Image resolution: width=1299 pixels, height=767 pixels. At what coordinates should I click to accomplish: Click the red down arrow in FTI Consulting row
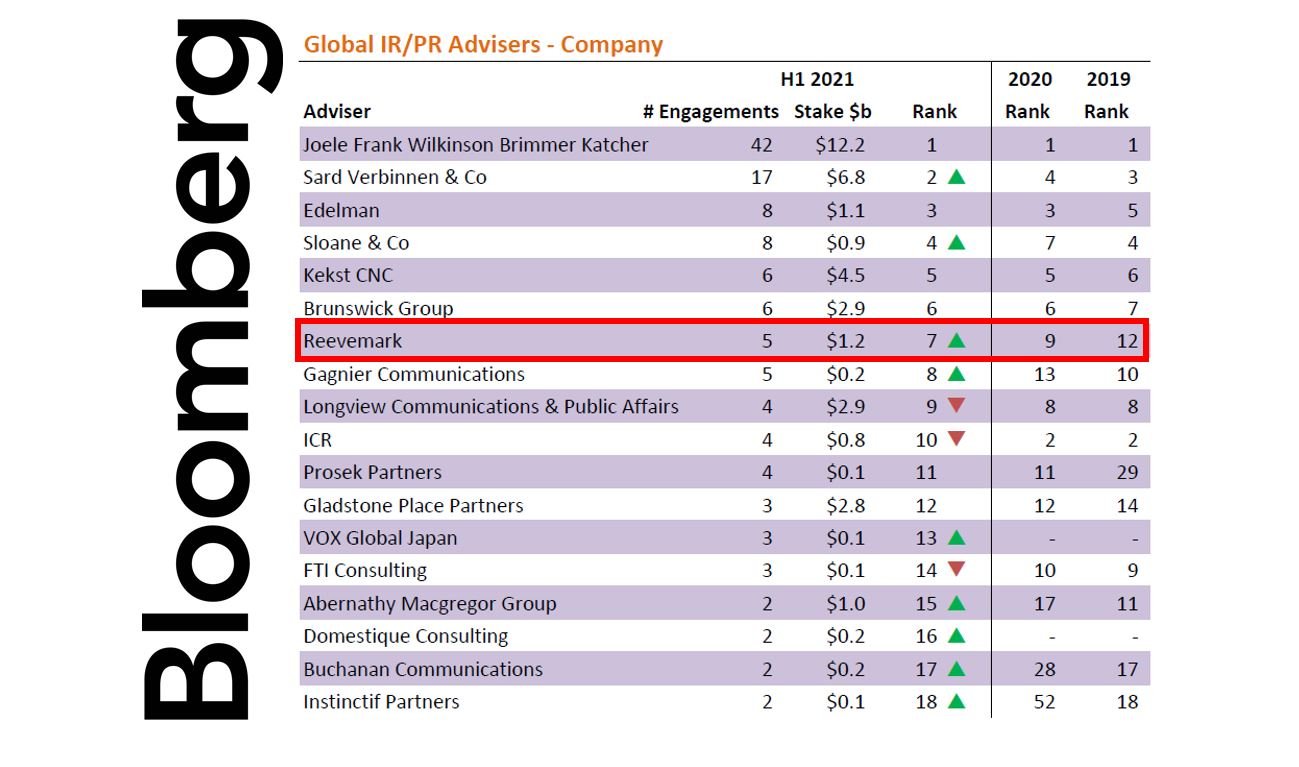(x=956, y=570)
